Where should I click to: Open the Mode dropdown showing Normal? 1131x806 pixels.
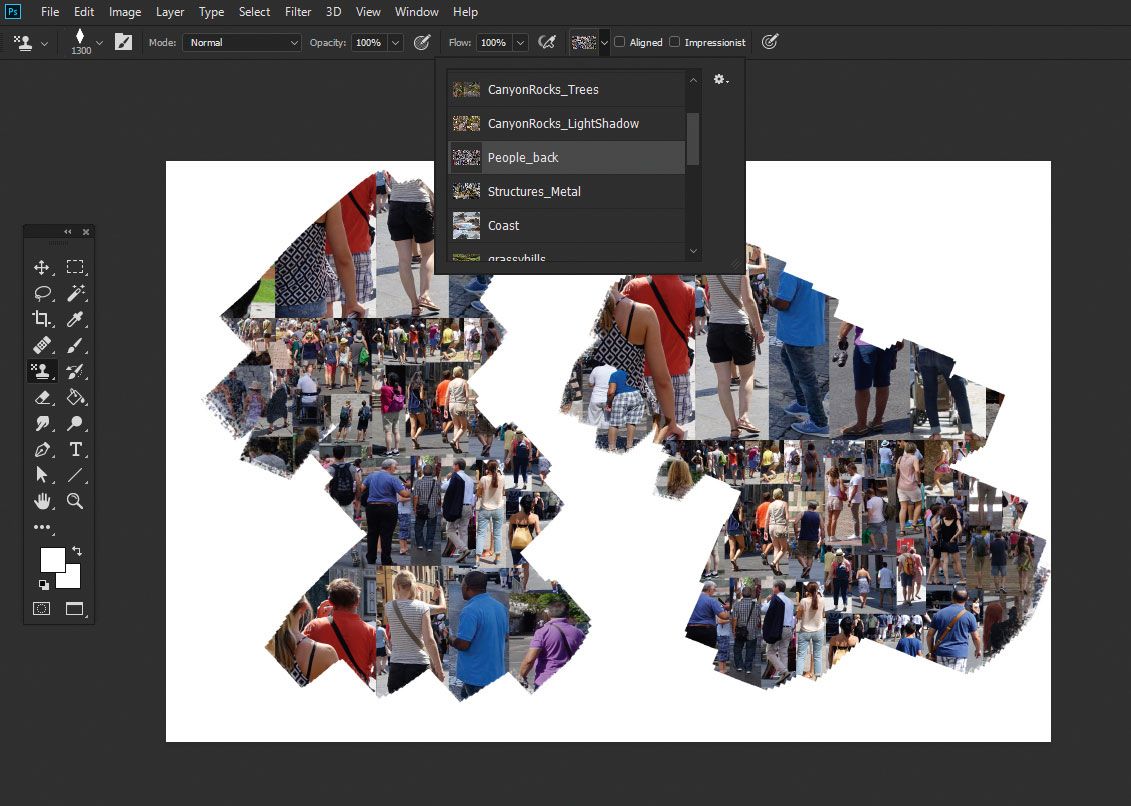coord(241,42)
